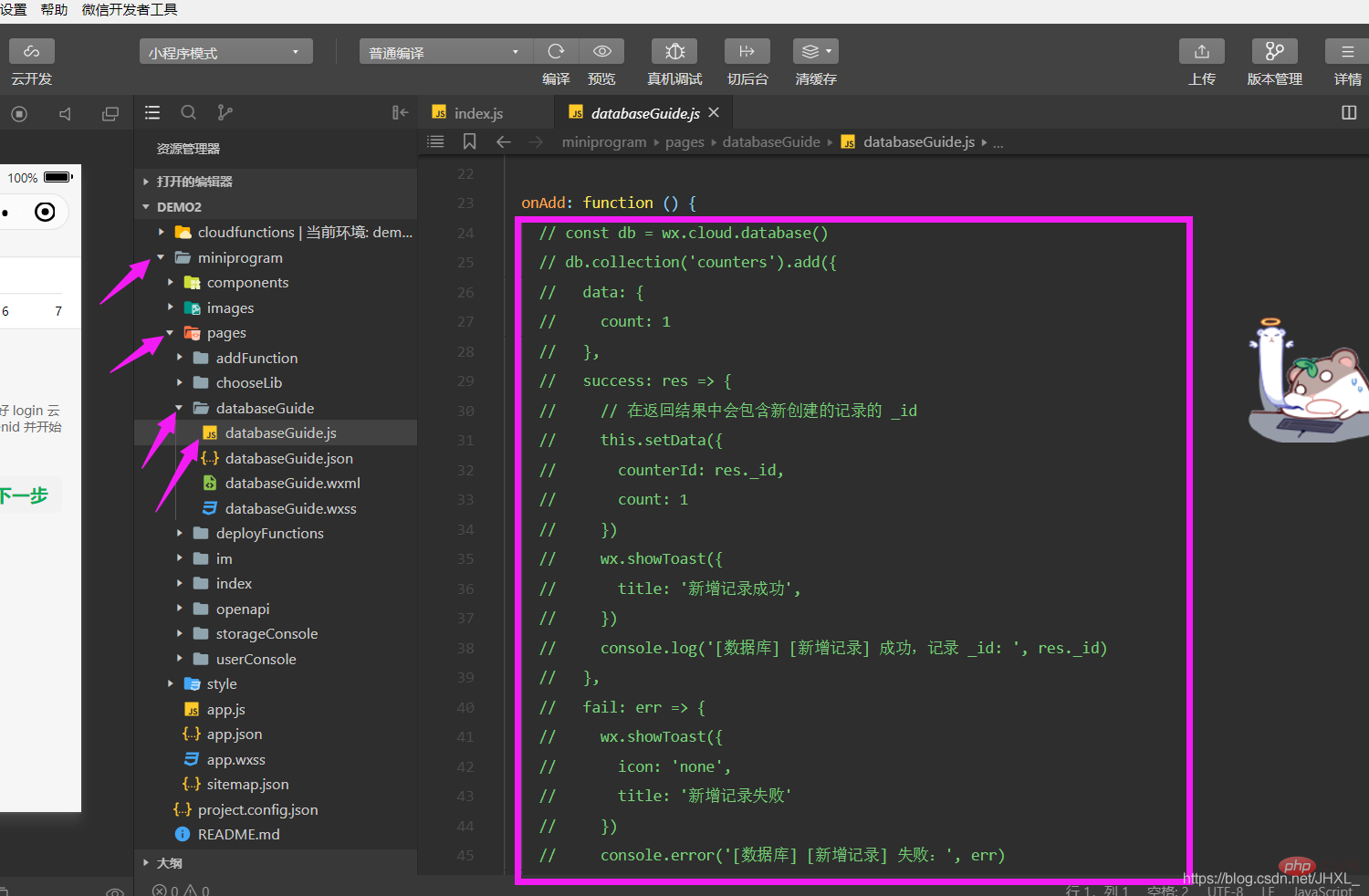Click the 上传 upload icon
This screenshot has height=896, width=1369.
tap(1202, 51)
